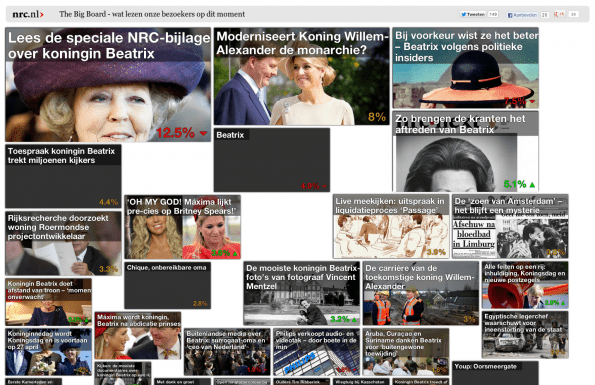Open the Máxima Britney Spears article
The image size is (595, 385).
click(x=183, y=227)
